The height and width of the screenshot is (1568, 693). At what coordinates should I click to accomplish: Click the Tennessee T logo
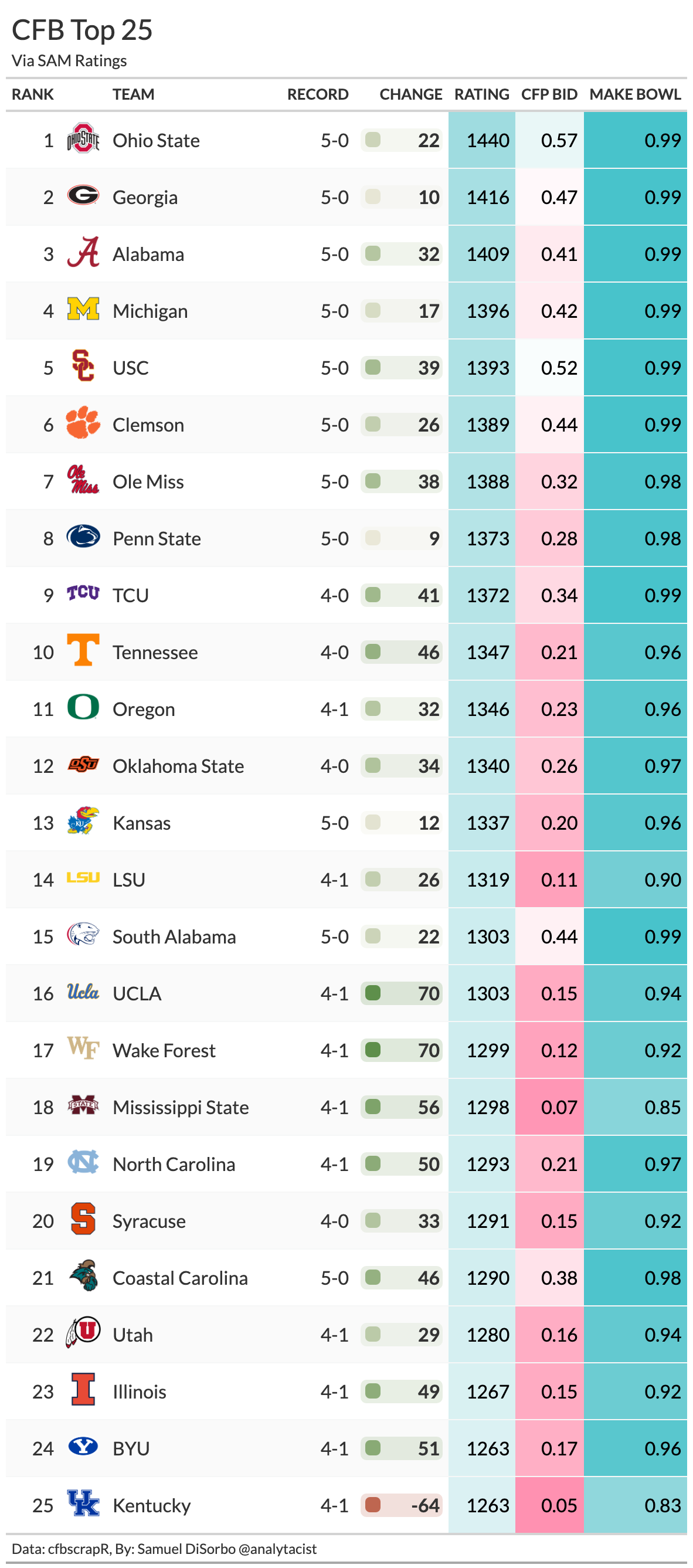point(83,650)
